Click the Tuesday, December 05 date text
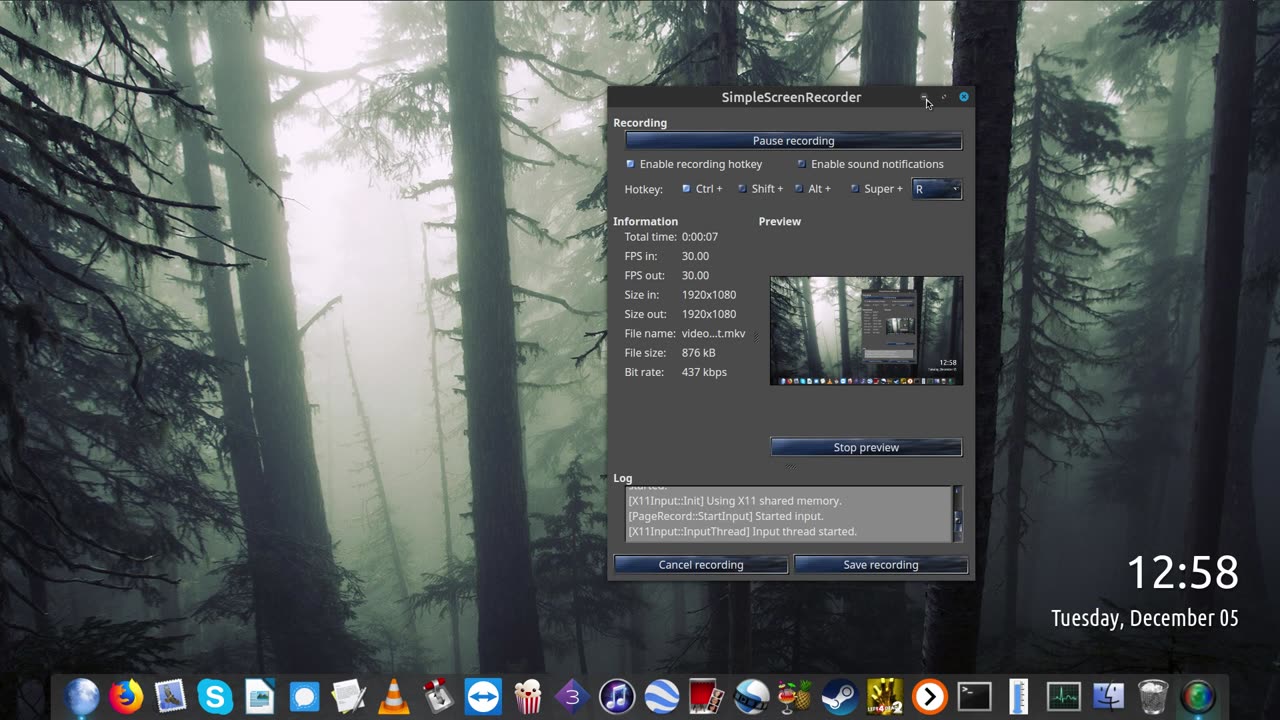Viewport: 1280px width, 720px height. pos(1145,618)
